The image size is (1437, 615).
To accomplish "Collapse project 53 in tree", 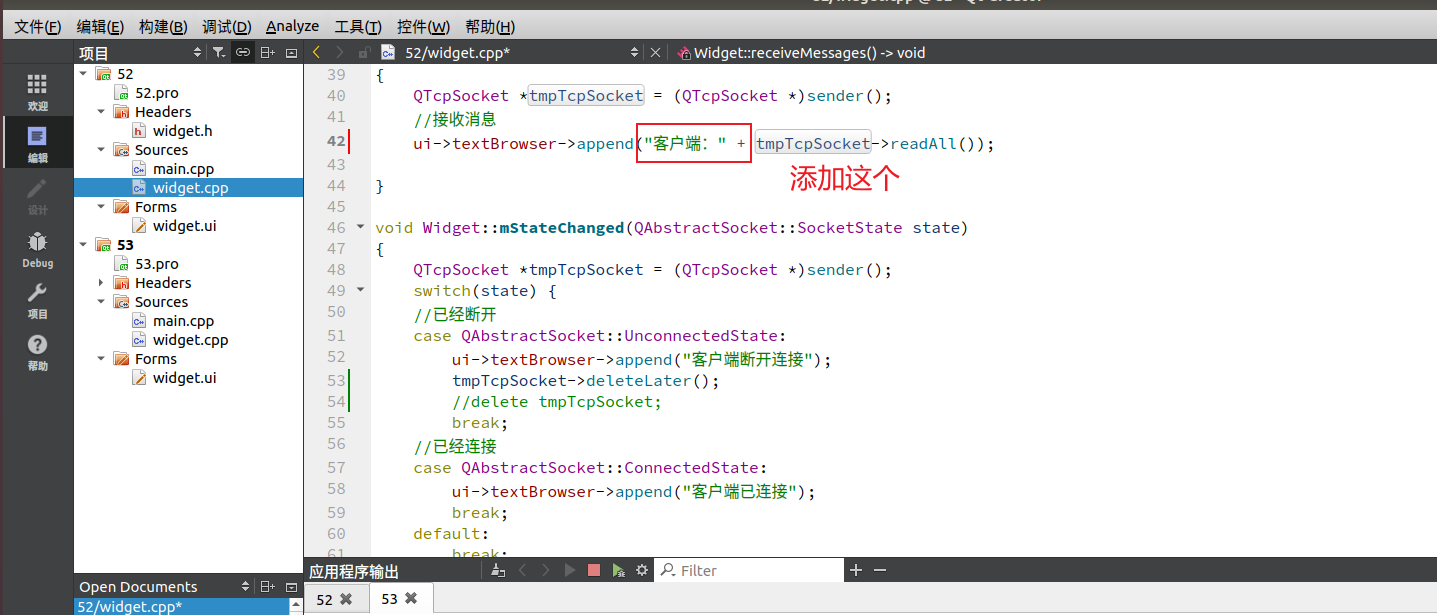I will coord(83,245).
